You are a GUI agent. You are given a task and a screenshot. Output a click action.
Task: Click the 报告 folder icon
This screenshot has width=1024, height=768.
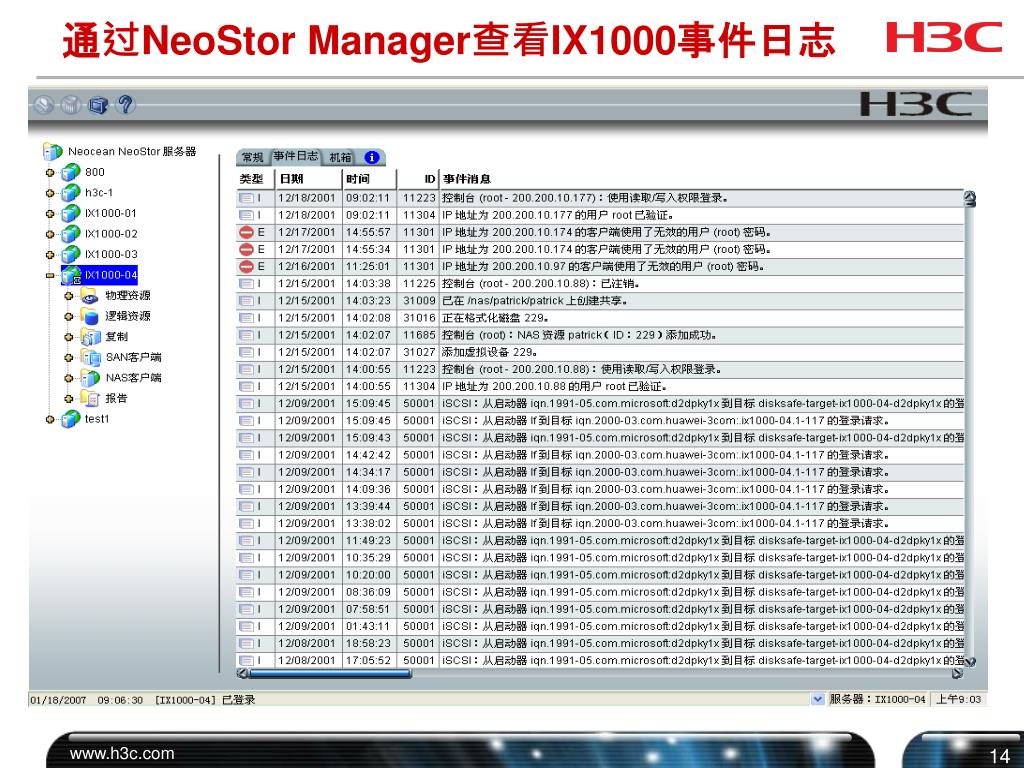(90, 398)
